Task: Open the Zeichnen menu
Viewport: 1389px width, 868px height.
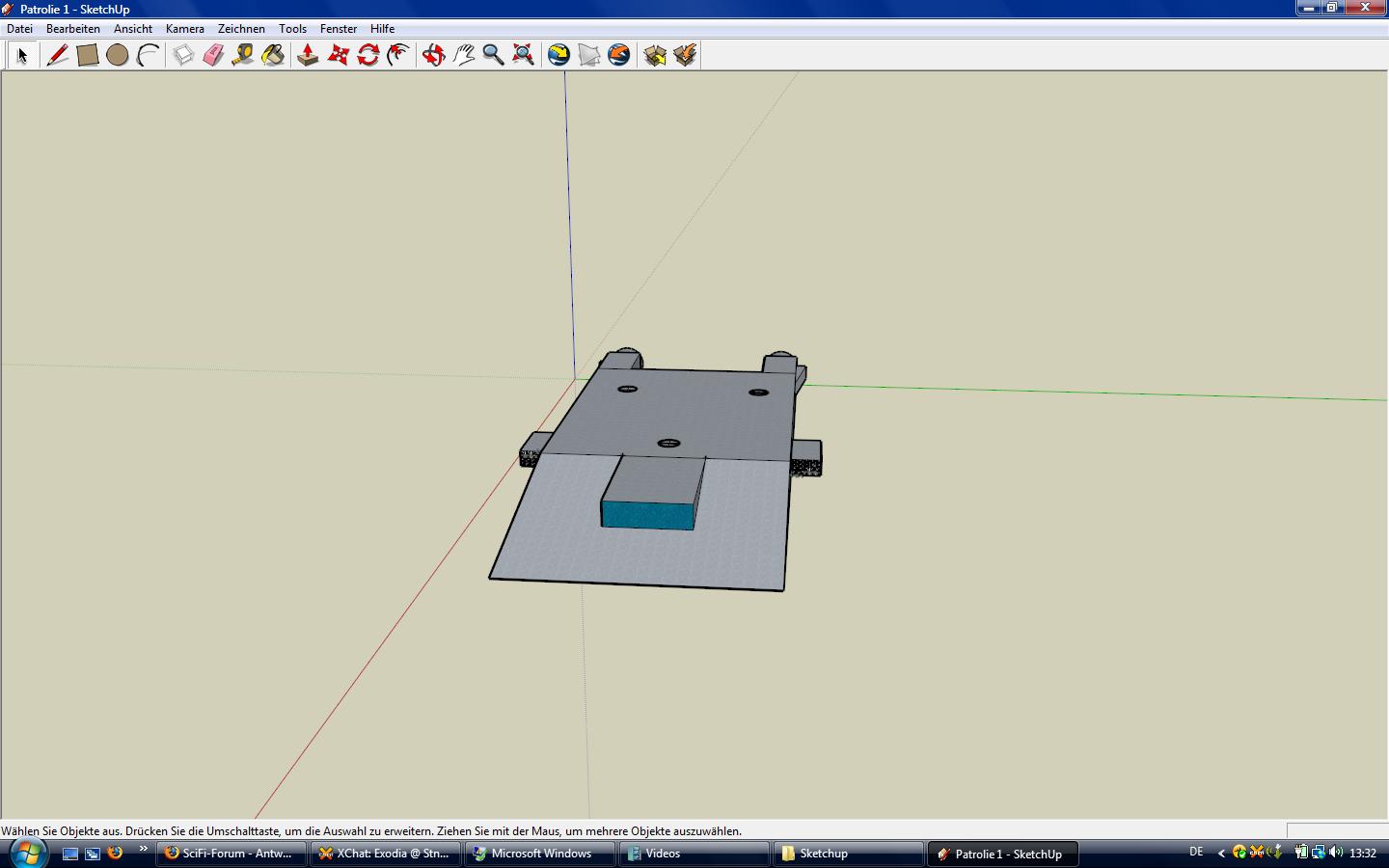Action: coord(241,29)
